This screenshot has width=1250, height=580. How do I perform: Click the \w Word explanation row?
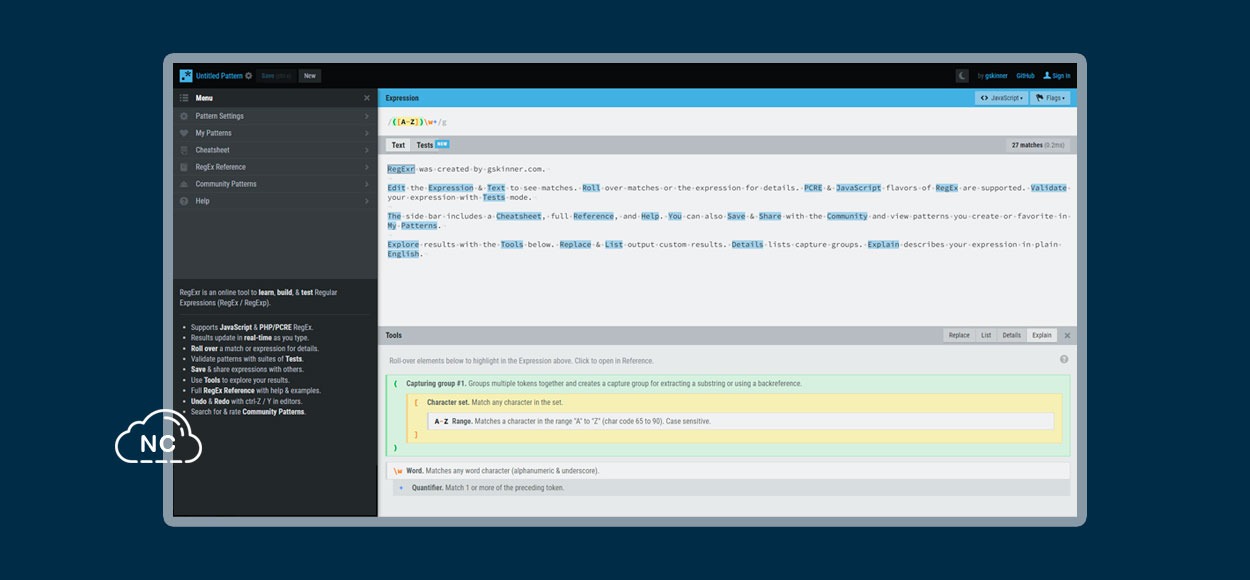(728, 470)
